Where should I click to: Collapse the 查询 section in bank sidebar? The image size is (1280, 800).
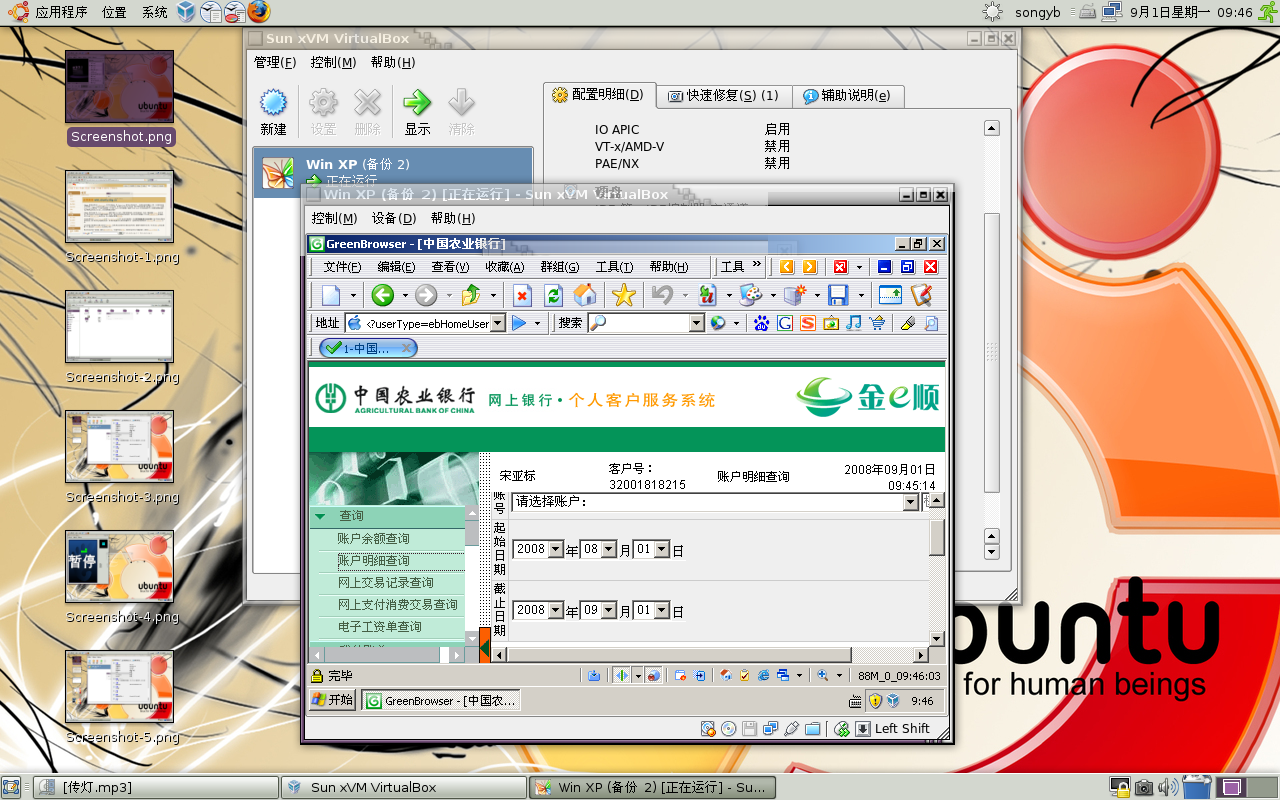[321, 517]
